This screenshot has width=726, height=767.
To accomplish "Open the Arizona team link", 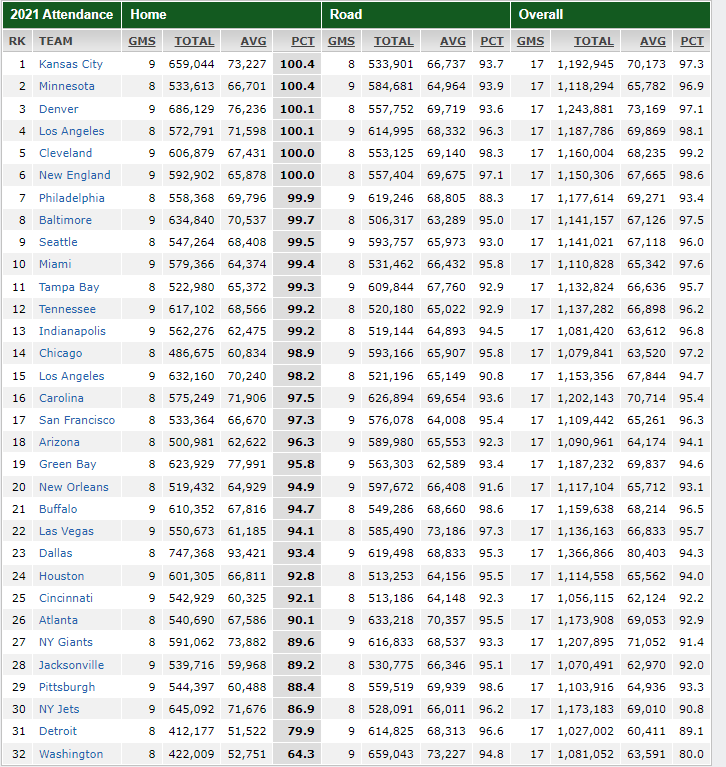I will click(x=59, y=442).
